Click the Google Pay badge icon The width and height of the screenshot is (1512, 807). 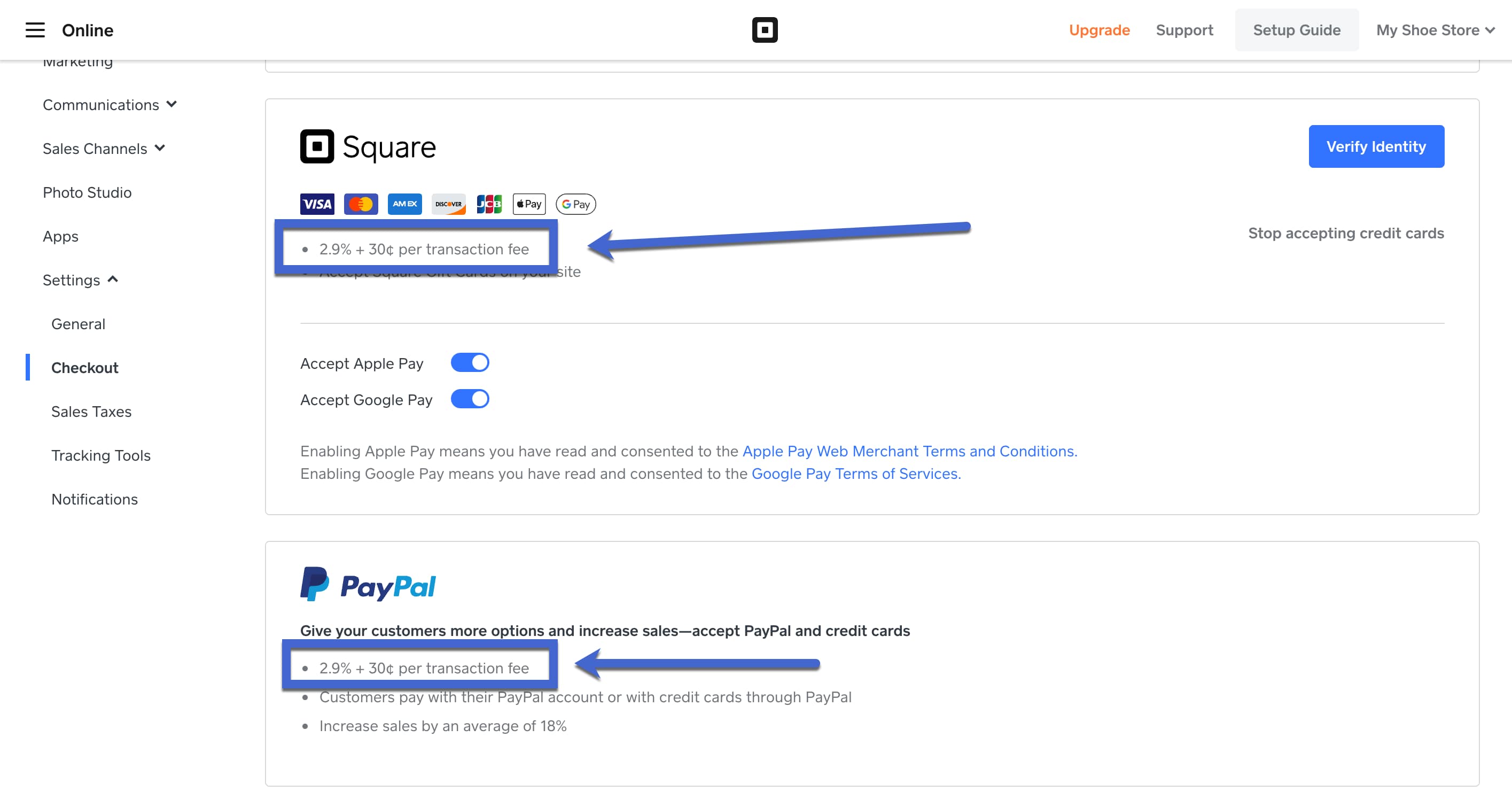tap(575, 204)
